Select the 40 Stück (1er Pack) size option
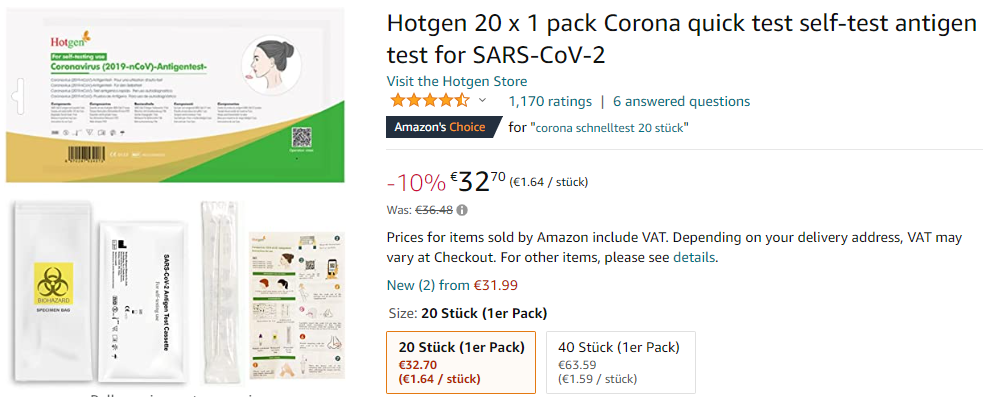The height and width of the screenshot is (397, 984). point(621,363)
